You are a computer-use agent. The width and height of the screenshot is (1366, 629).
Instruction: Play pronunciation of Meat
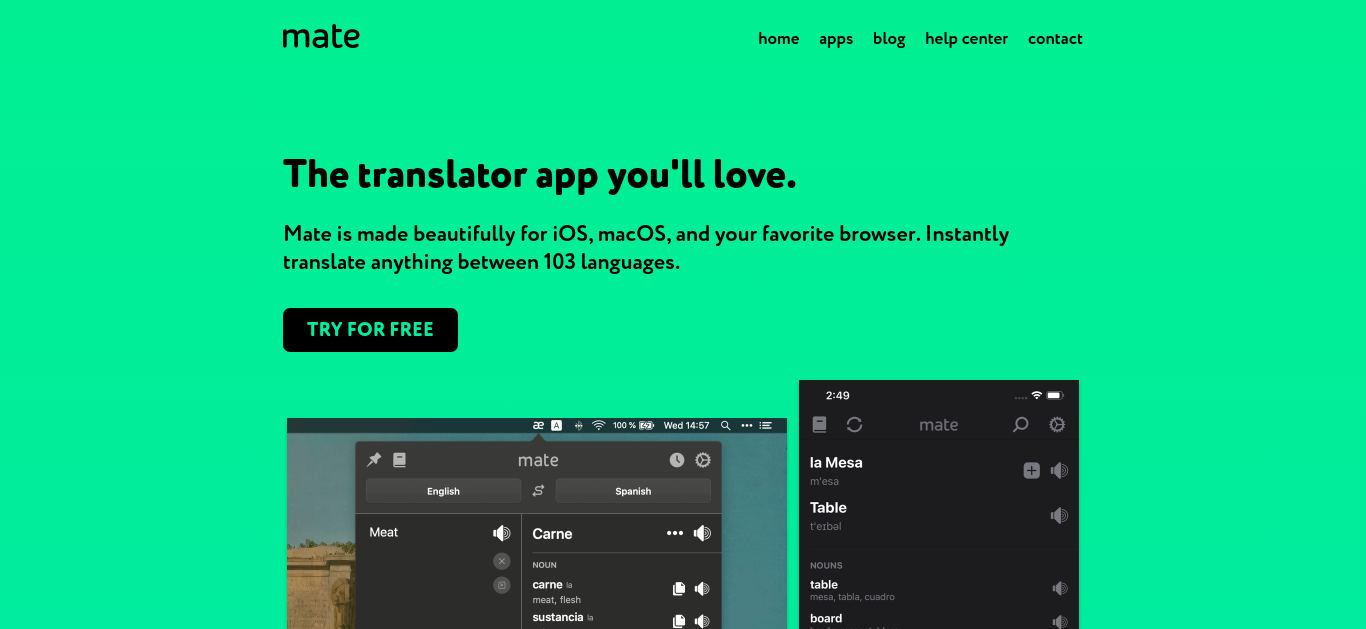point(502,533)
